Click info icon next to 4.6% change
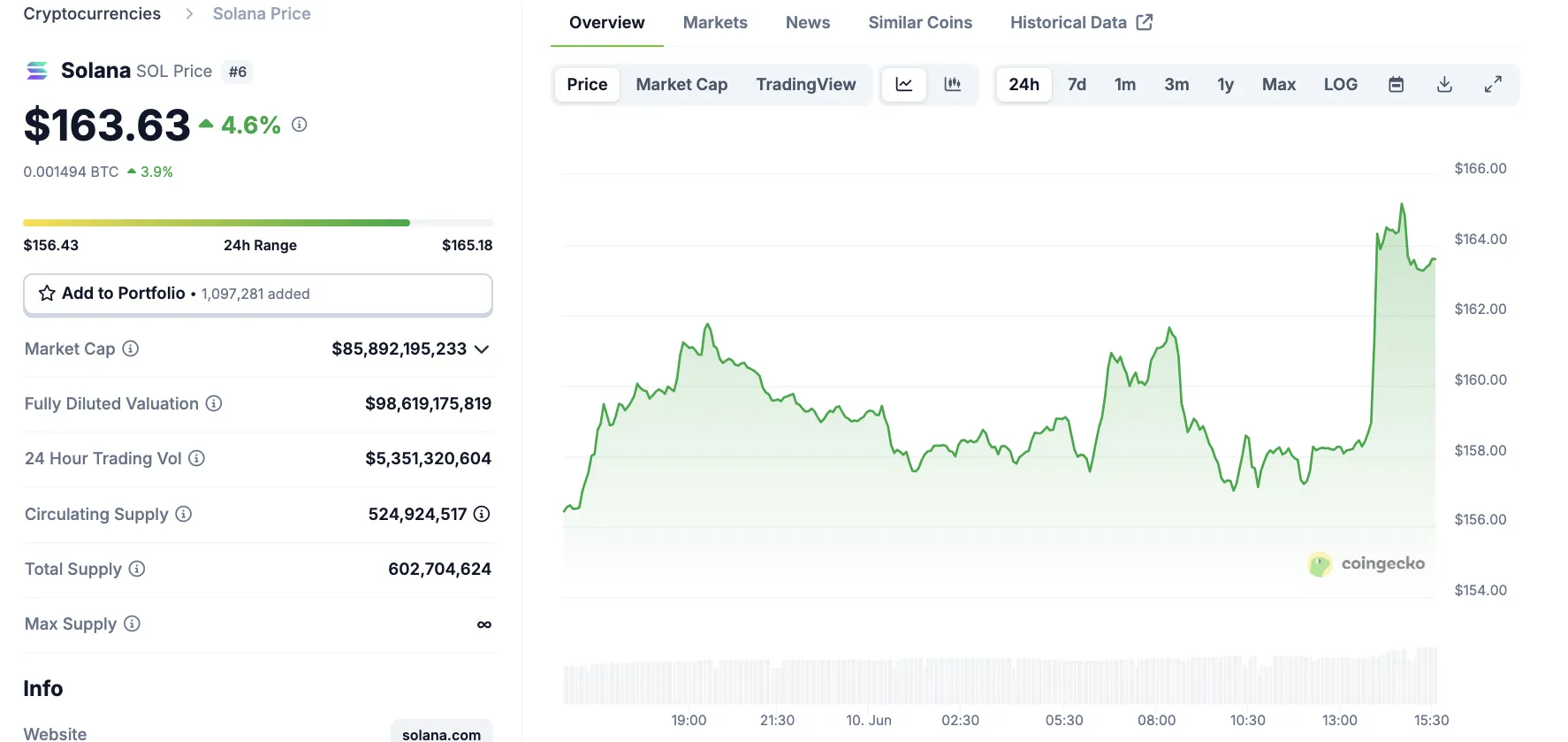The image size is (1568, 742). (300, 125)
